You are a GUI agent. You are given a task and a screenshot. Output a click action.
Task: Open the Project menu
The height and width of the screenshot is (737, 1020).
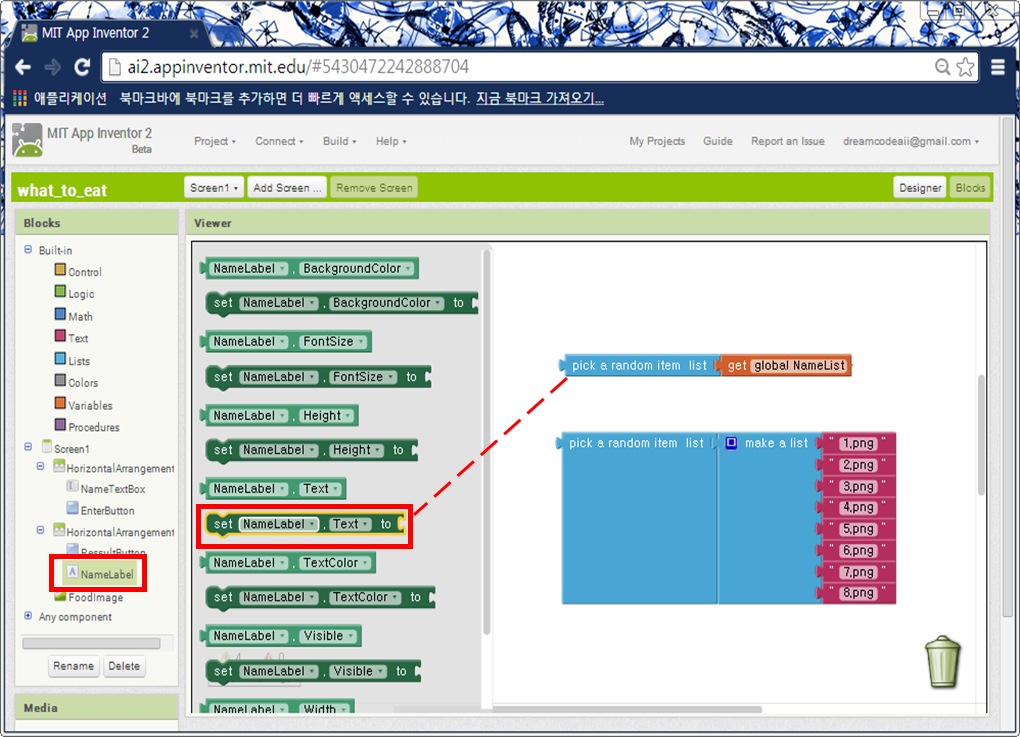(215, 141)
